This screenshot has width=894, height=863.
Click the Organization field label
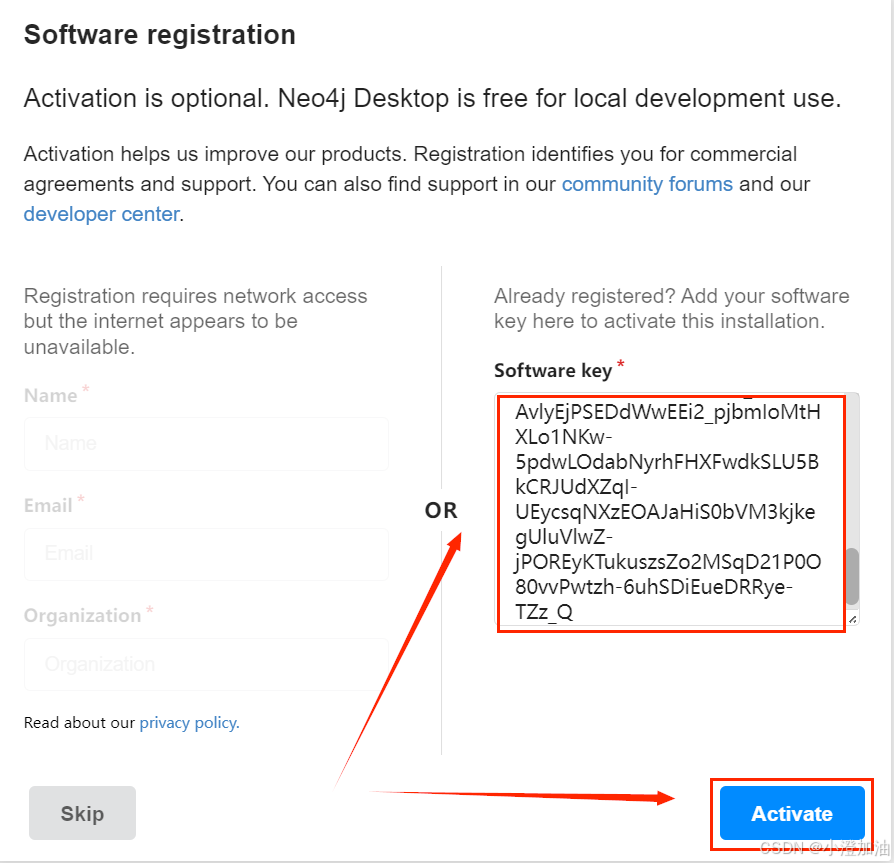click(x=82, y=615)
